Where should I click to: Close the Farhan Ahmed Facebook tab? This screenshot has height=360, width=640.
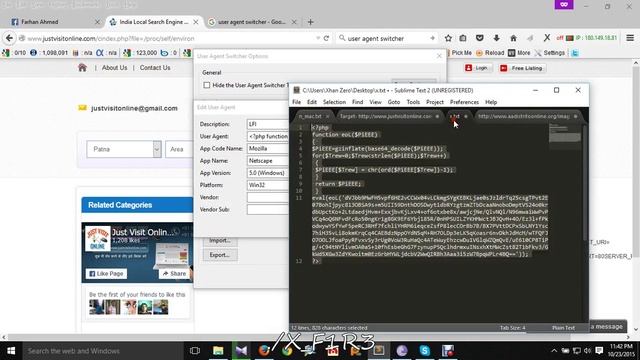[97, 22]
